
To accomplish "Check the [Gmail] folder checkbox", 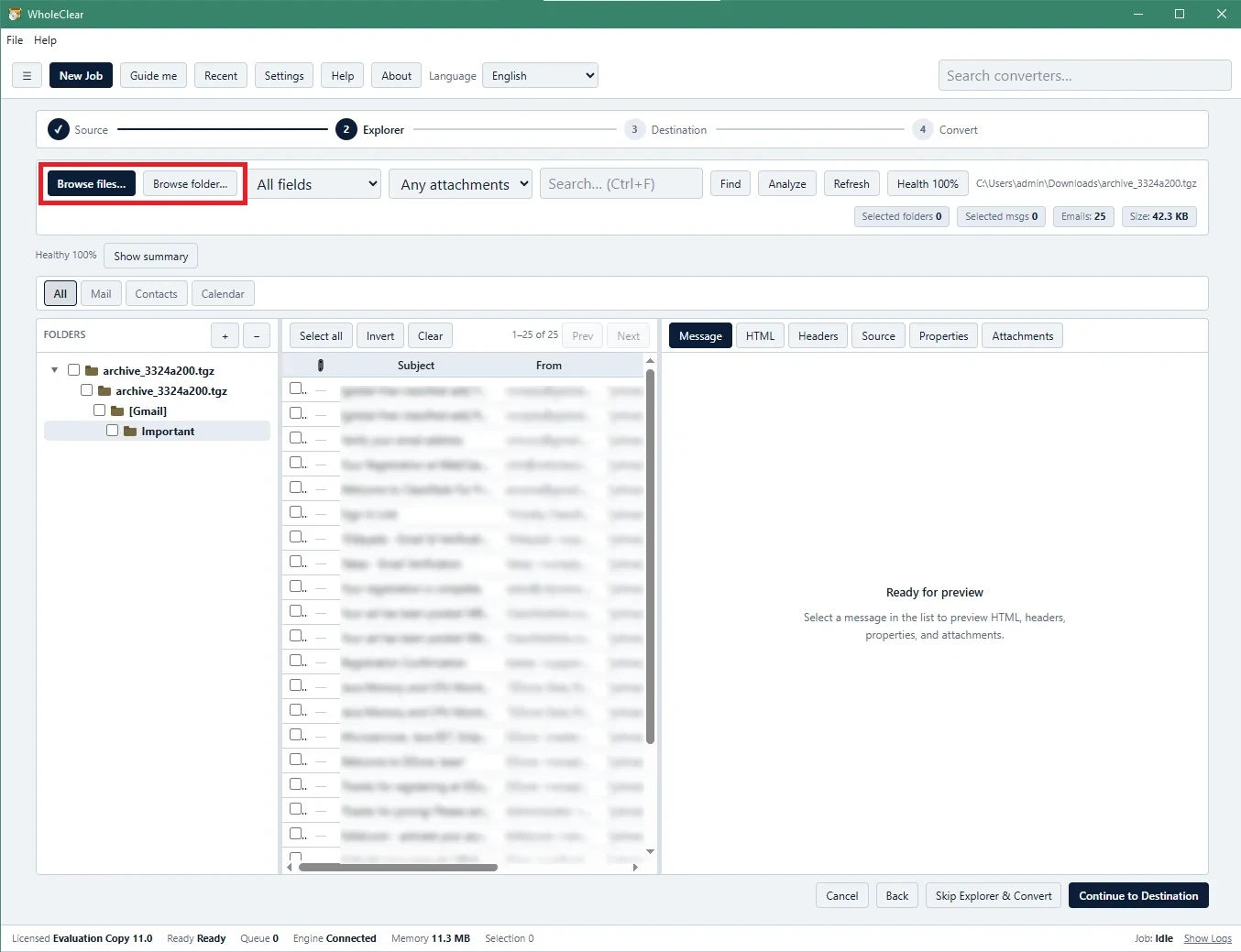I will tap(99, 410).
